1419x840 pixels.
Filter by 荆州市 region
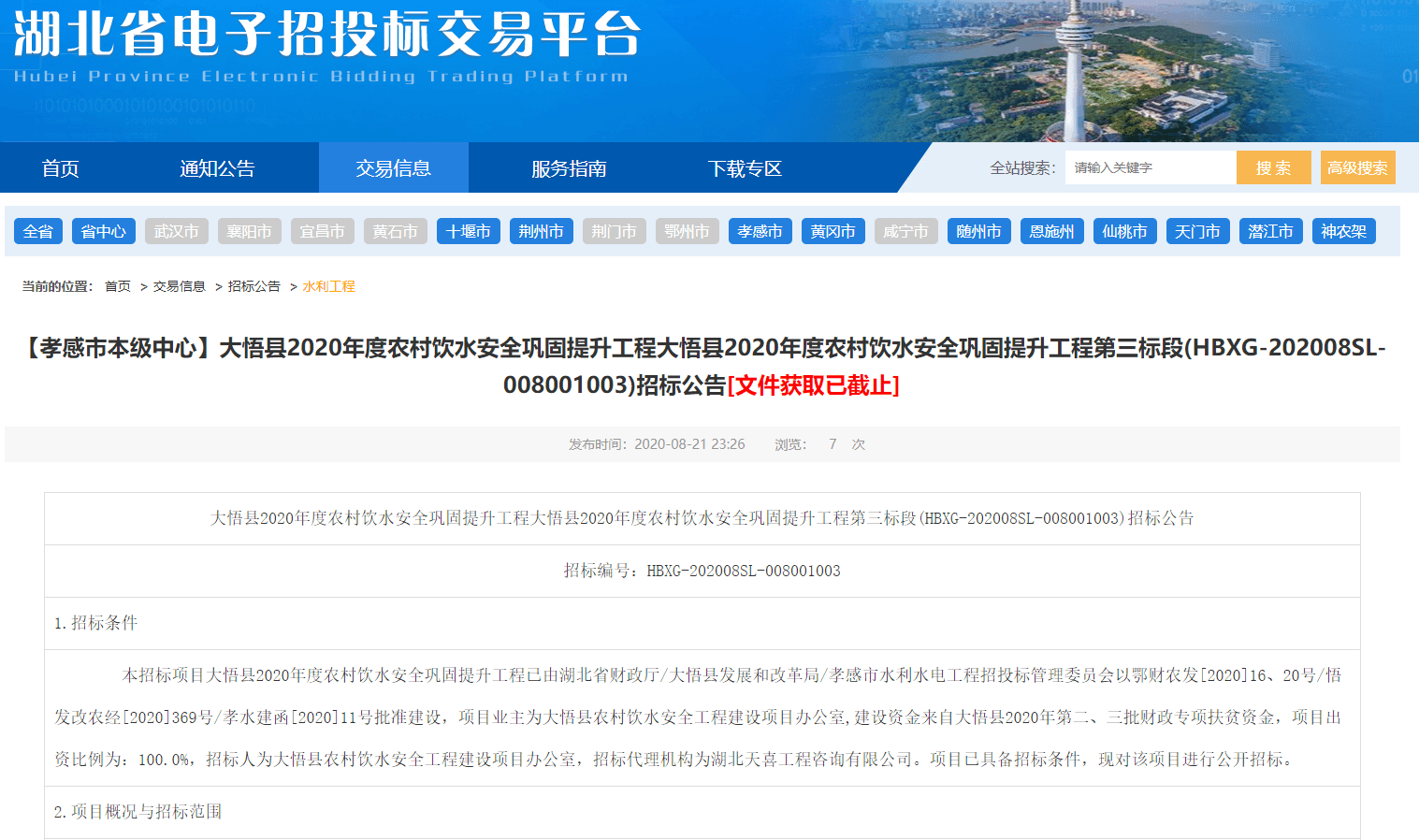pyautogui.click(x=542, y=231)
